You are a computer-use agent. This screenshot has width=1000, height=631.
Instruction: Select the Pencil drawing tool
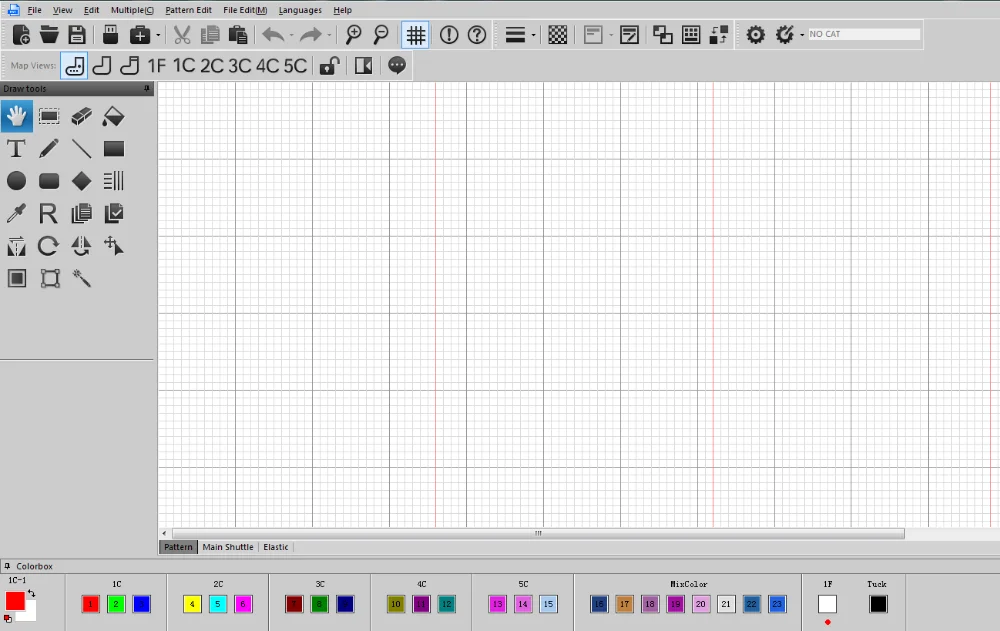tap(49, 149)
